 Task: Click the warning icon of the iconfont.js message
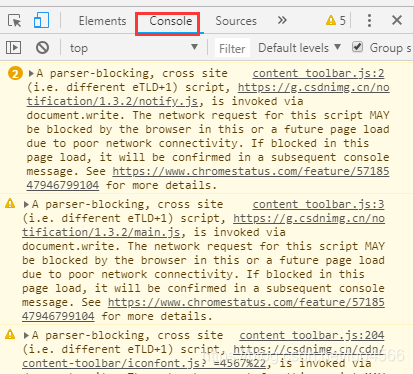point(10,334)
